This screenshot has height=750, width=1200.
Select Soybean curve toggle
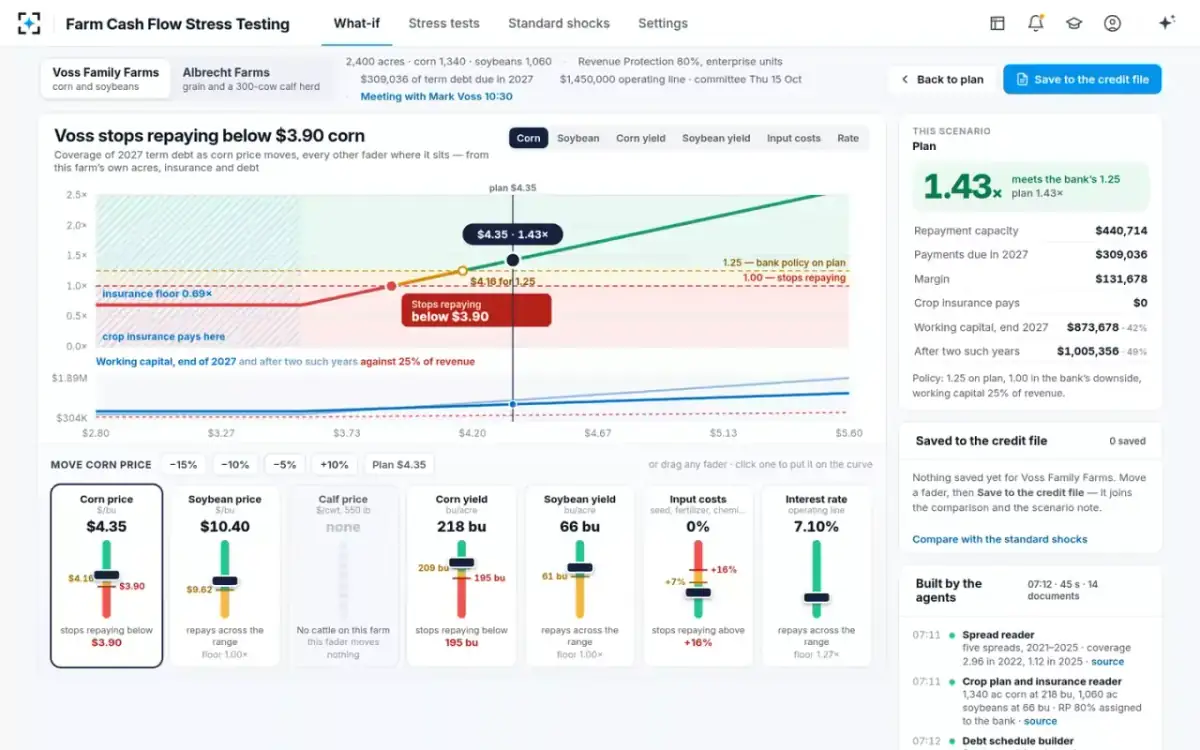tap(578, 138)
